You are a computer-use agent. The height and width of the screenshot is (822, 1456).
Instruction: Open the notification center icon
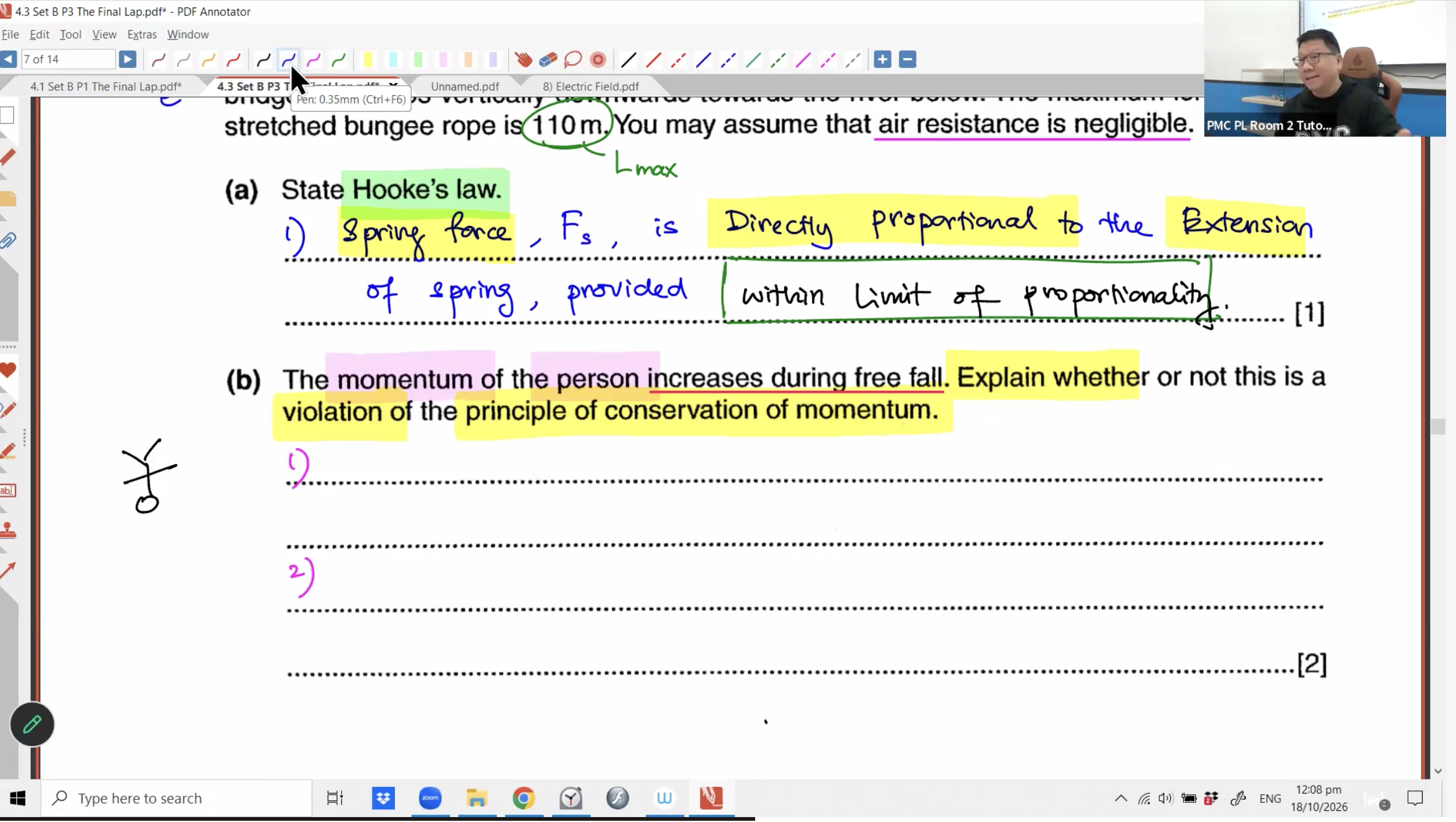click(x=1415, y=799)
